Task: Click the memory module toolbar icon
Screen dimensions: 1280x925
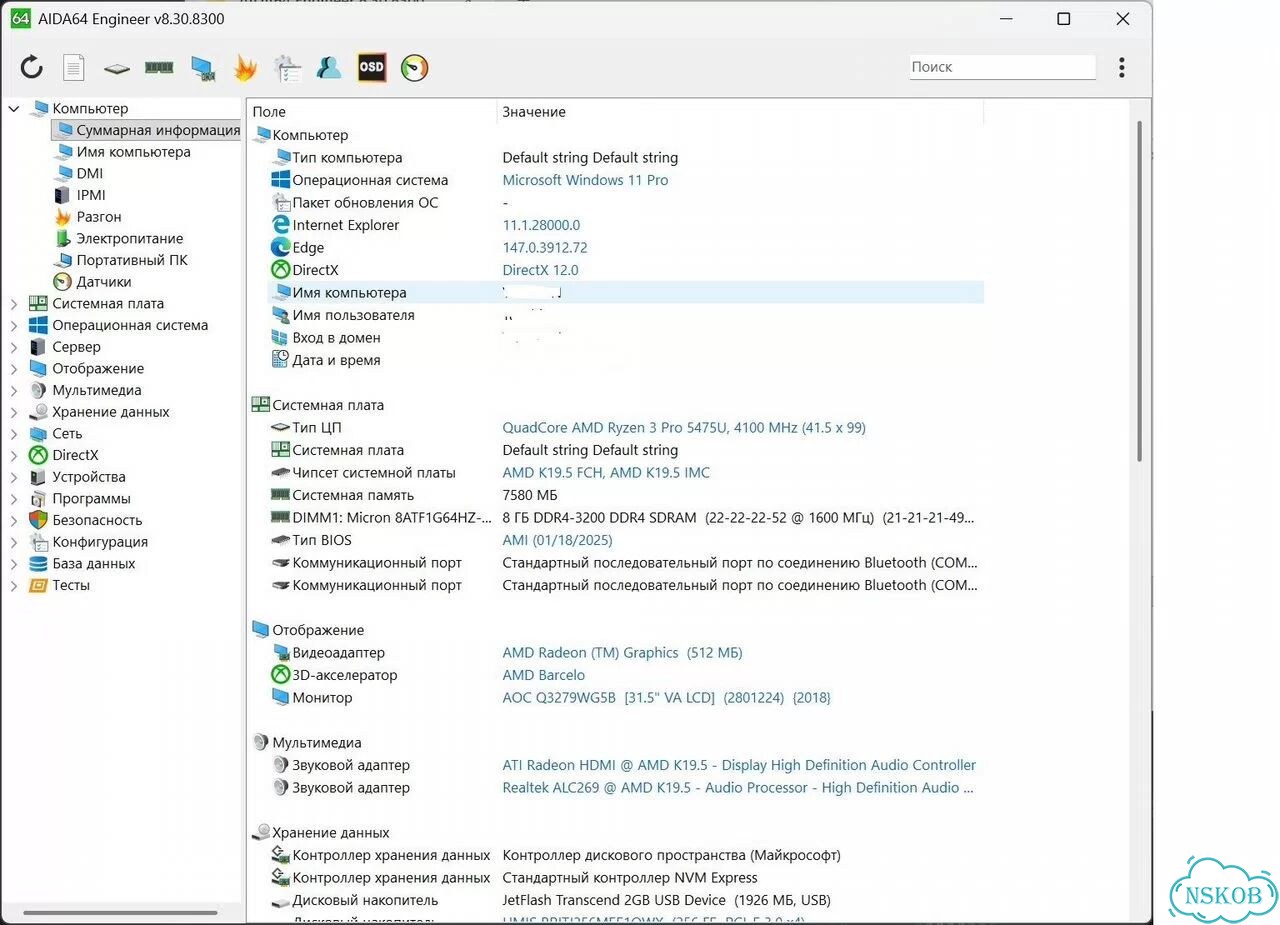Action: tap(159, 67)
